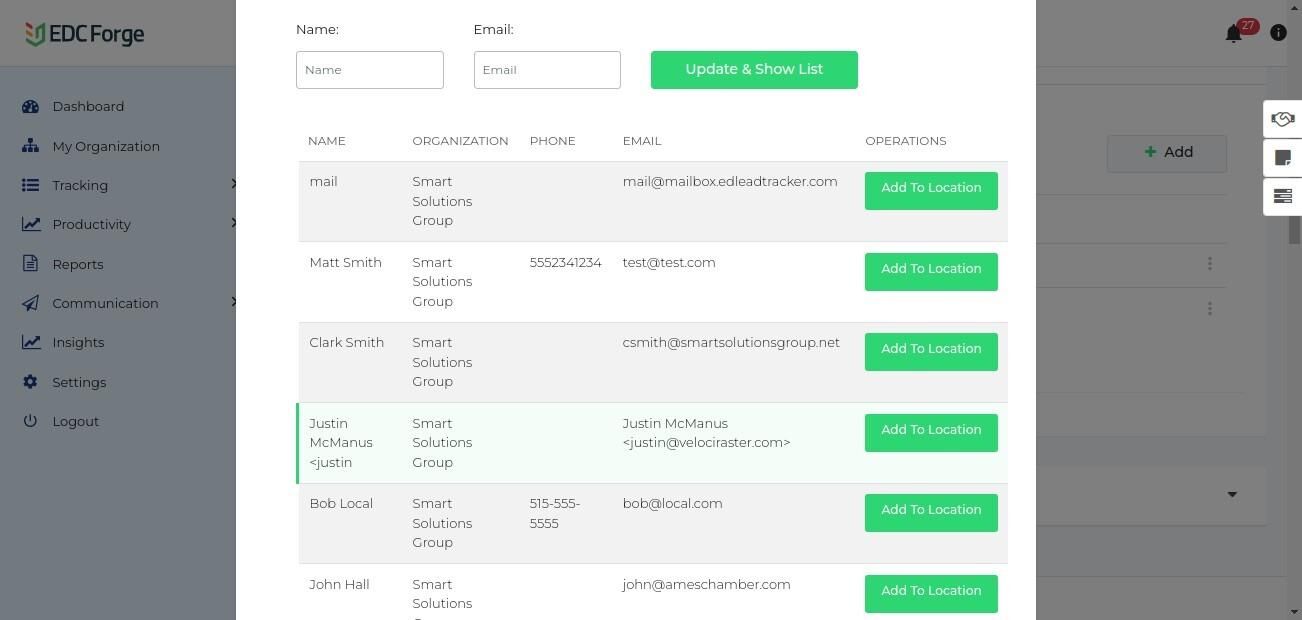
Task: Click the My Organization sitemap icon
Action: [x=31, y=146]
